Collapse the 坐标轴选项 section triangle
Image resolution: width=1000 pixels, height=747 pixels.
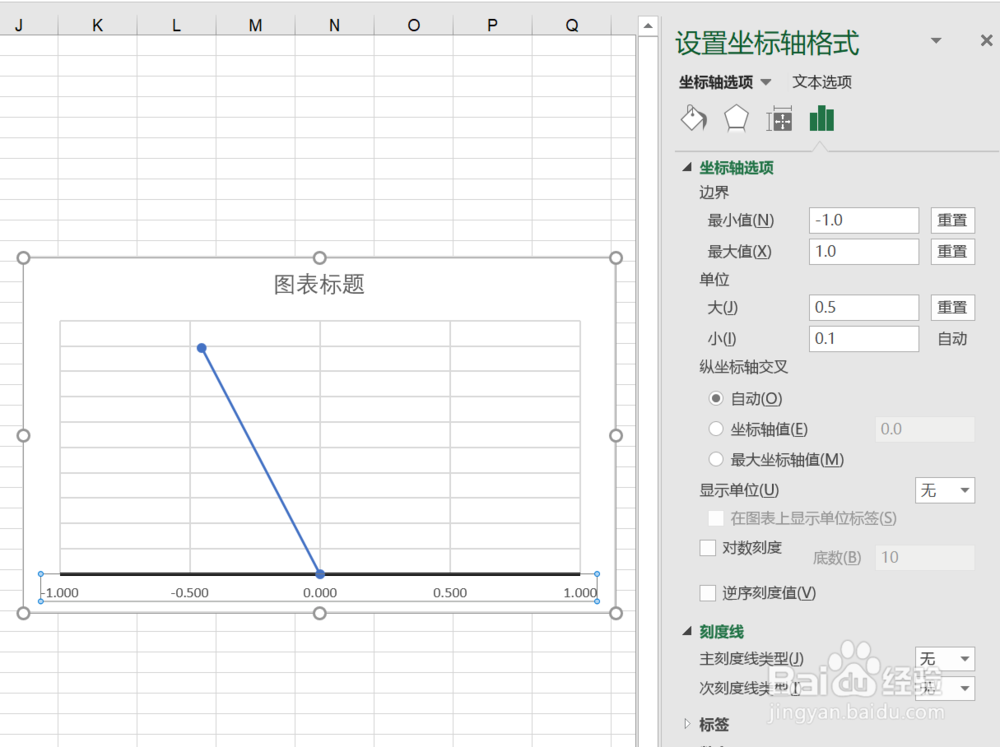pyautogui.click(x=686, y=167)
